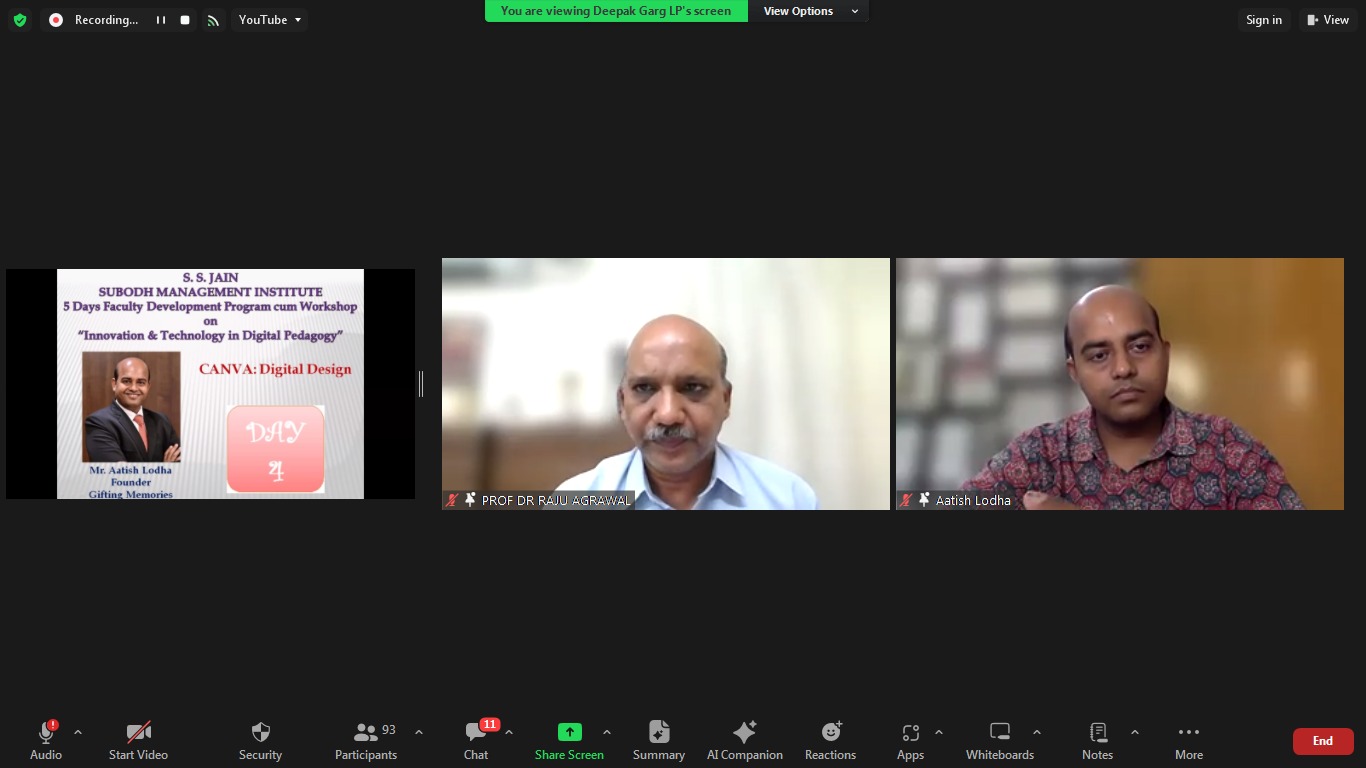
Task: Pause the meeting recording
Action: tap(160, 20)
